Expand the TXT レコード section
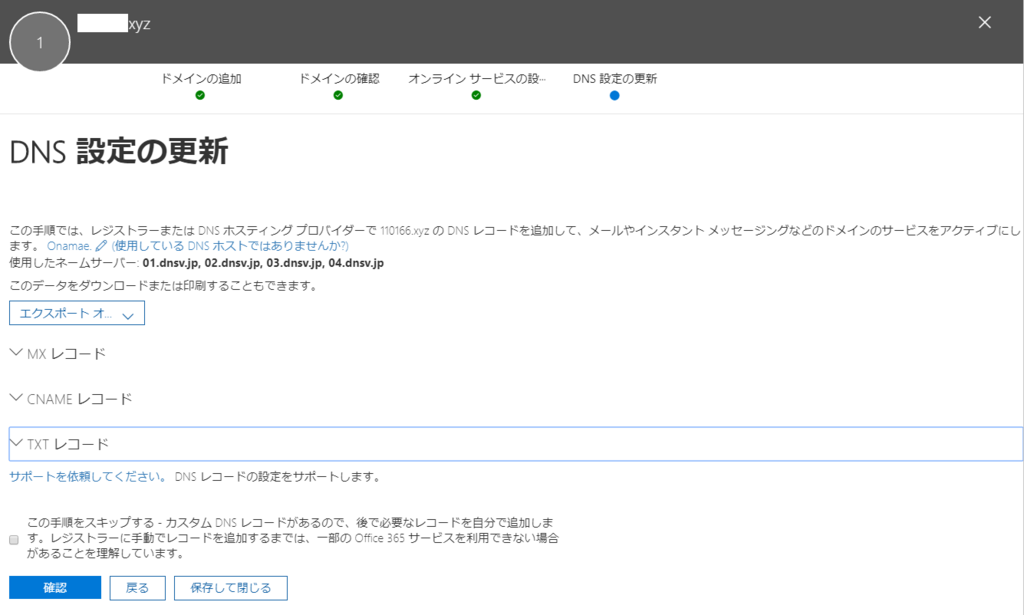The image size is (1024, 615). click(516, 444)
